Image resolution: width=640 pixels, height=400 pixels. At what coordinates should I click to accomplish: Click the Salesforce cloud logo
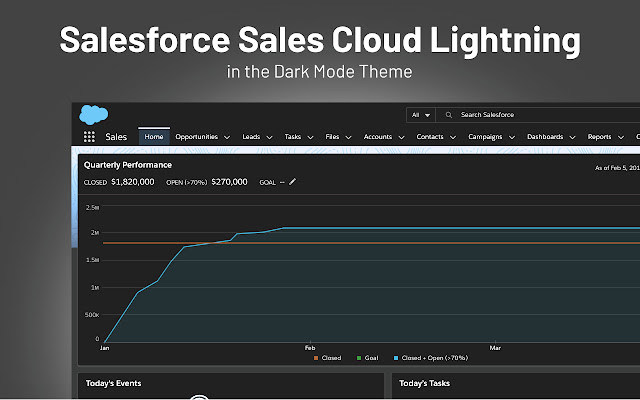coord(93,114)
